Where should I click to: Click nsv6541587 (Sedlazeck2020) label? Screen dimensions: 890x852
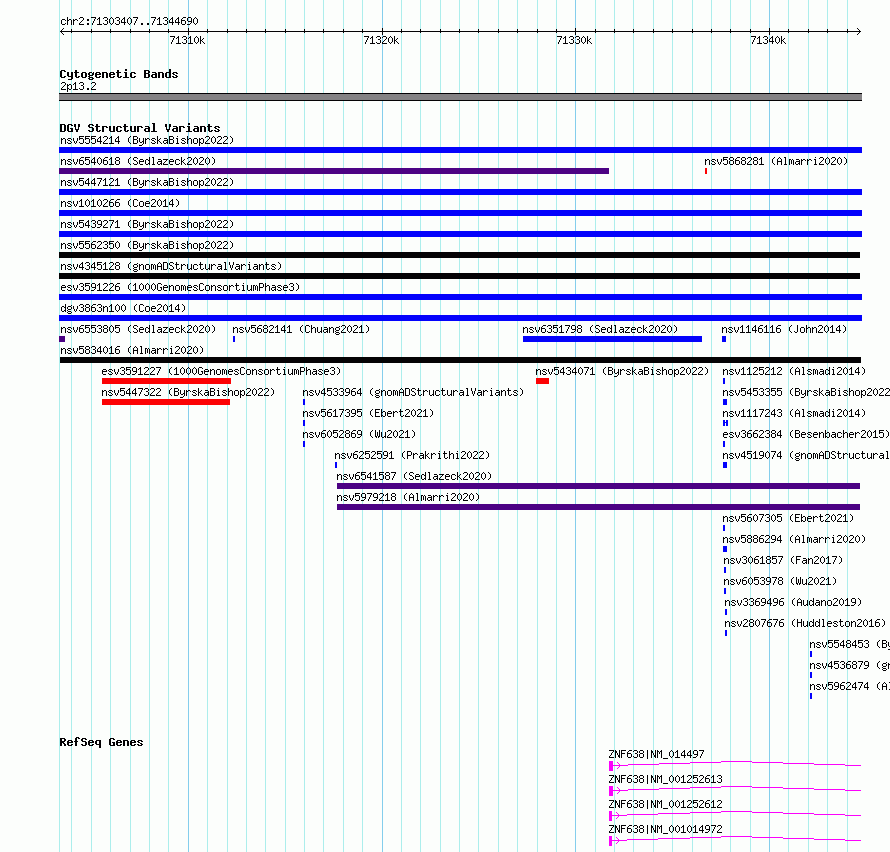(x=414, y=476)
